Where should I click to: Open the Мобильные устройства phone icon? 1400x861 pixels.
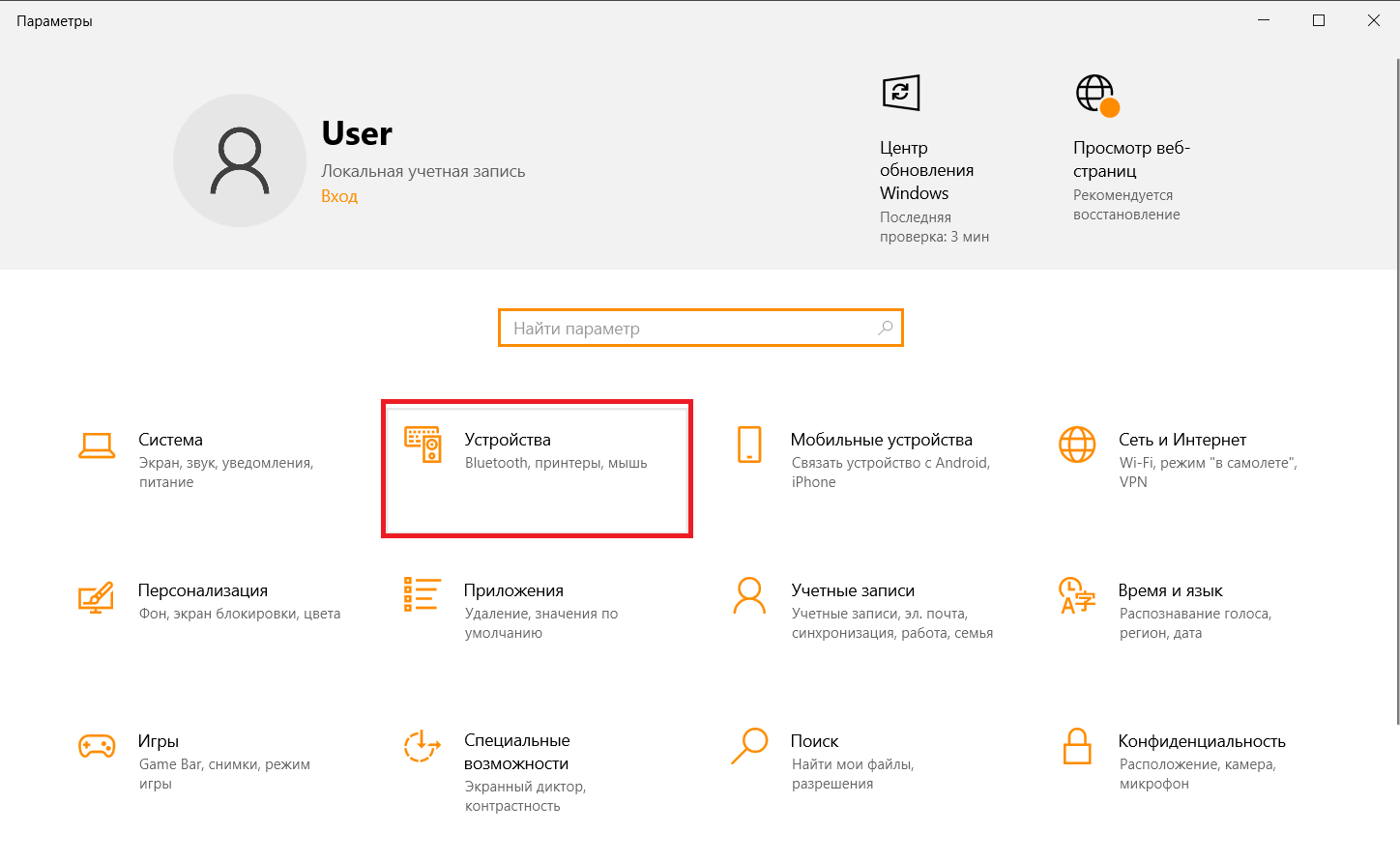(749, 445)
